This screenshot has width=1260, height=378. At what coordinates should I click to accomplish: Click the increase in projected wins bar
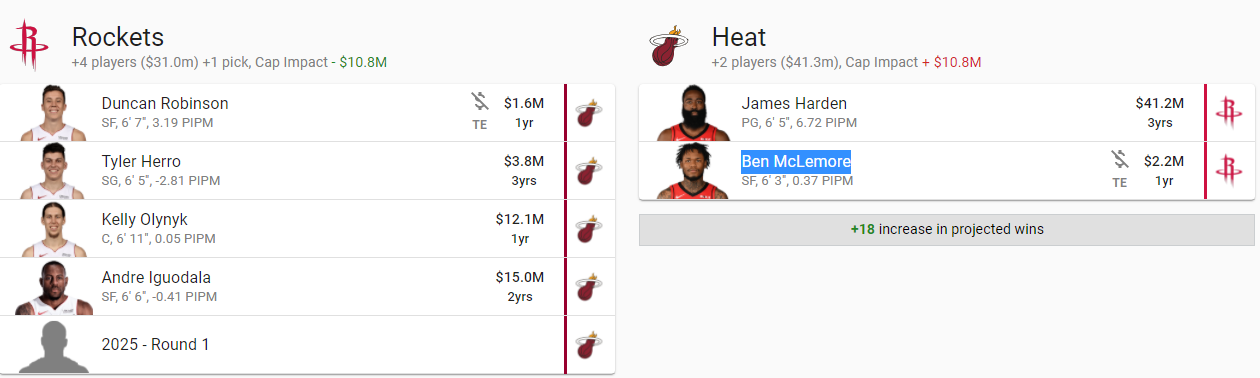[x=947, y=229]
